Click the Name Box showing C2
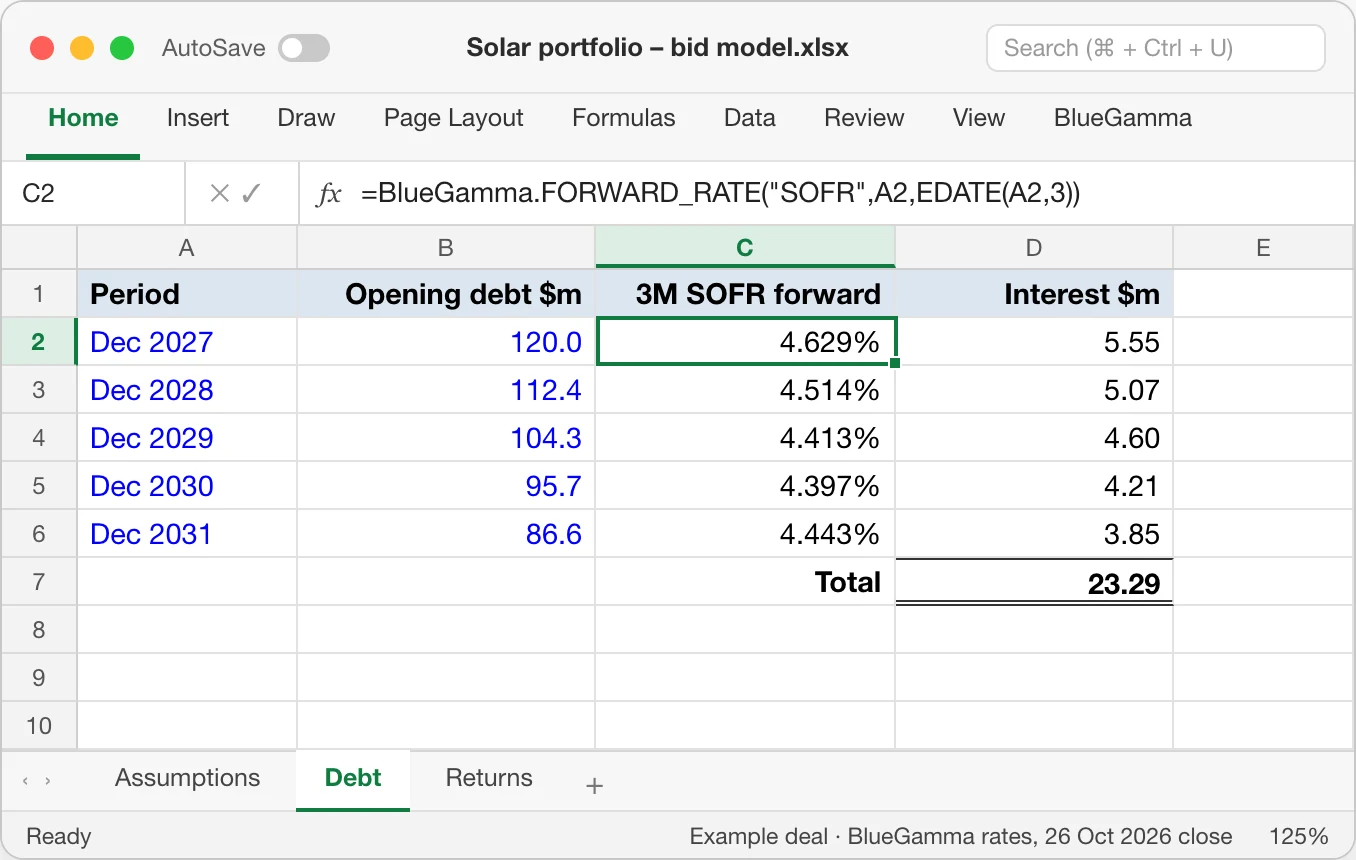 pos(93,193)
